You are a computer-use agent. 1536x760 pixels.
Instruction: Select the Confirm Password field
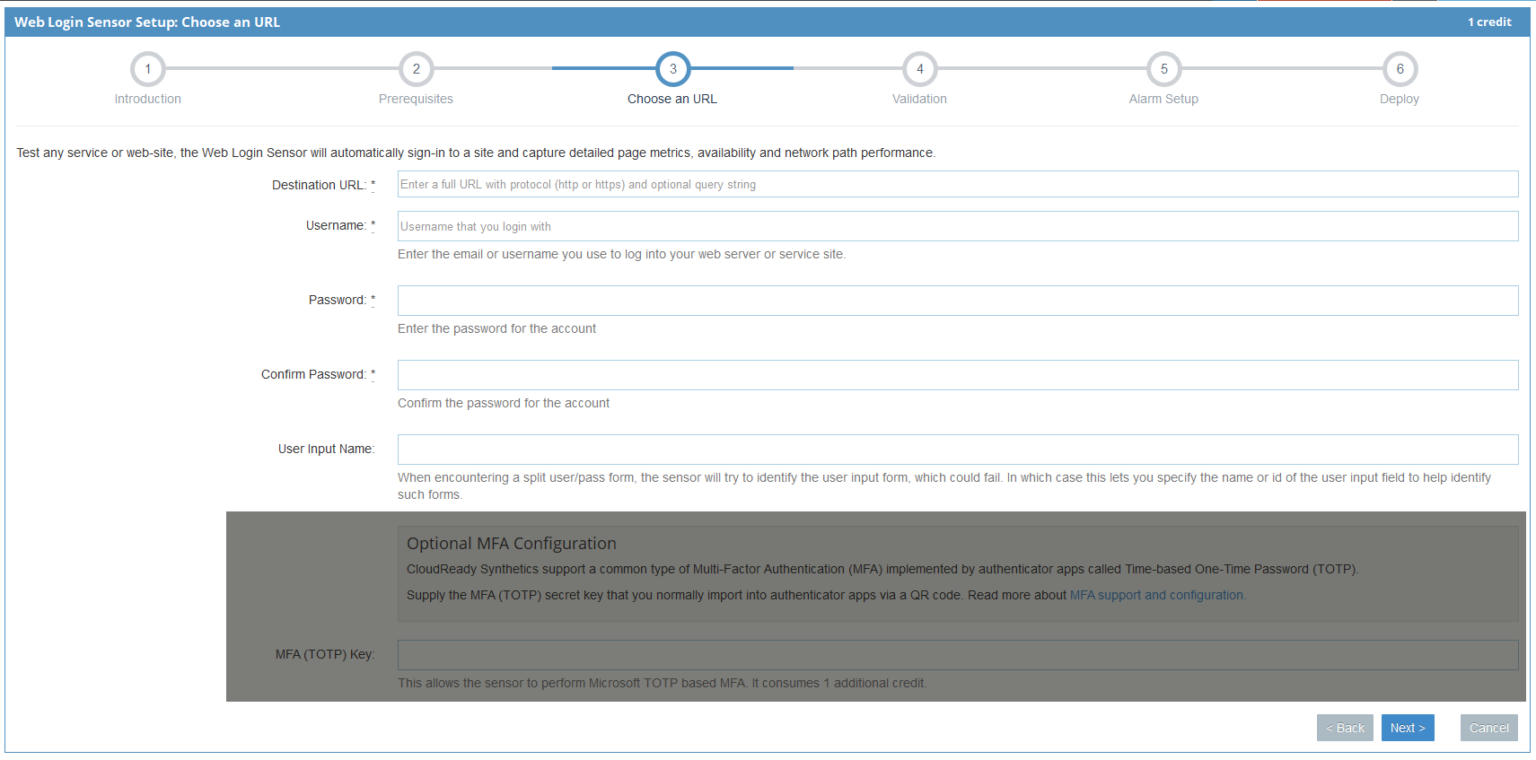[x=957, y=374]
